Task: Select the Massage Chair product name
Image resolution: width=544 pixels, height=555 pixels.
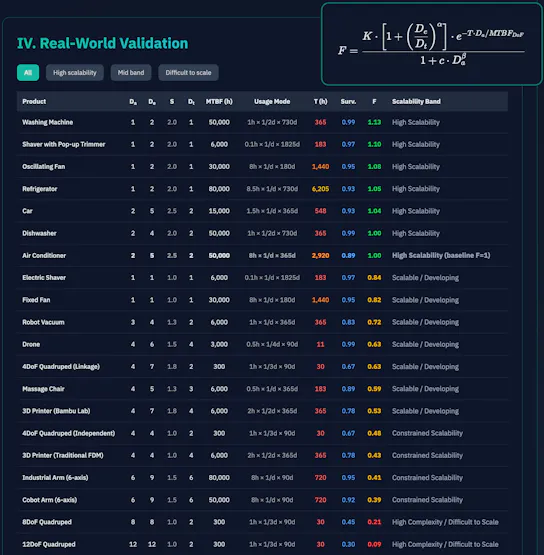Action: [x=43, y=389]
